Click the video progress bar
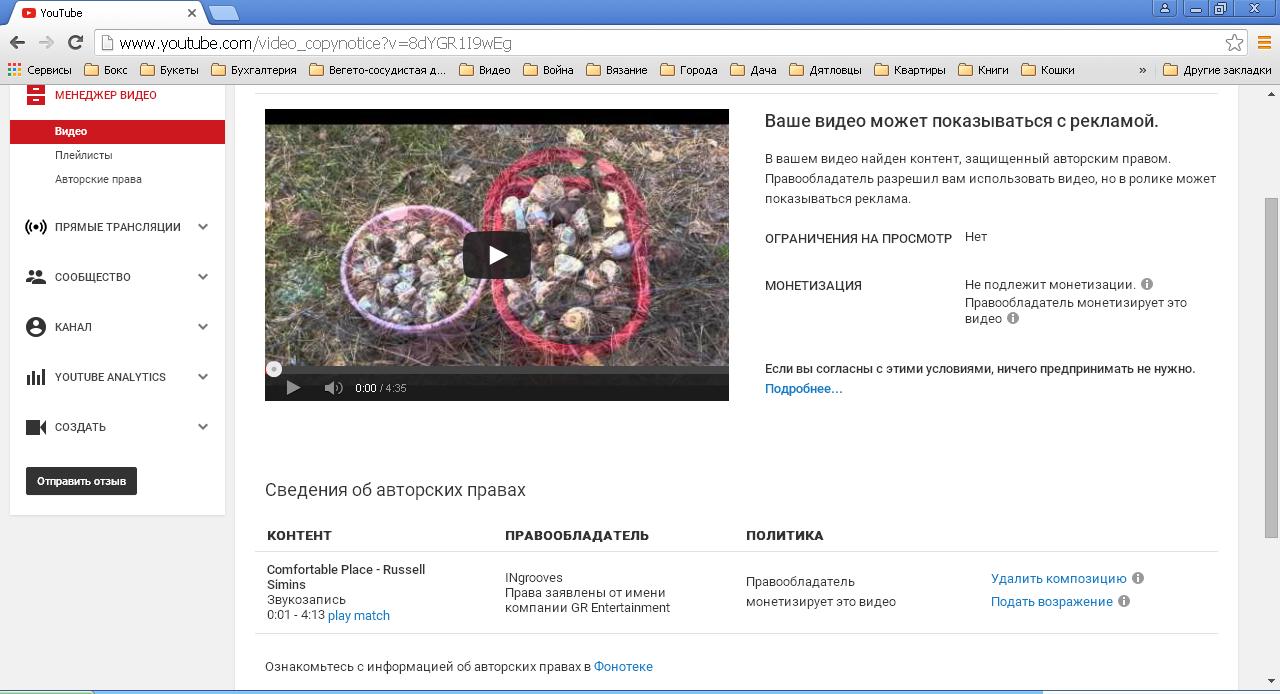The height and width of the screenshot is (694, 1280). (497, 370)
